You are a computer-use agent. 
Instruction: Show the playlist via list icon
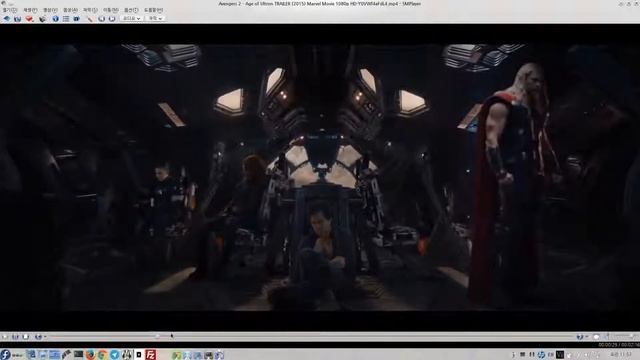pos(66,19)
